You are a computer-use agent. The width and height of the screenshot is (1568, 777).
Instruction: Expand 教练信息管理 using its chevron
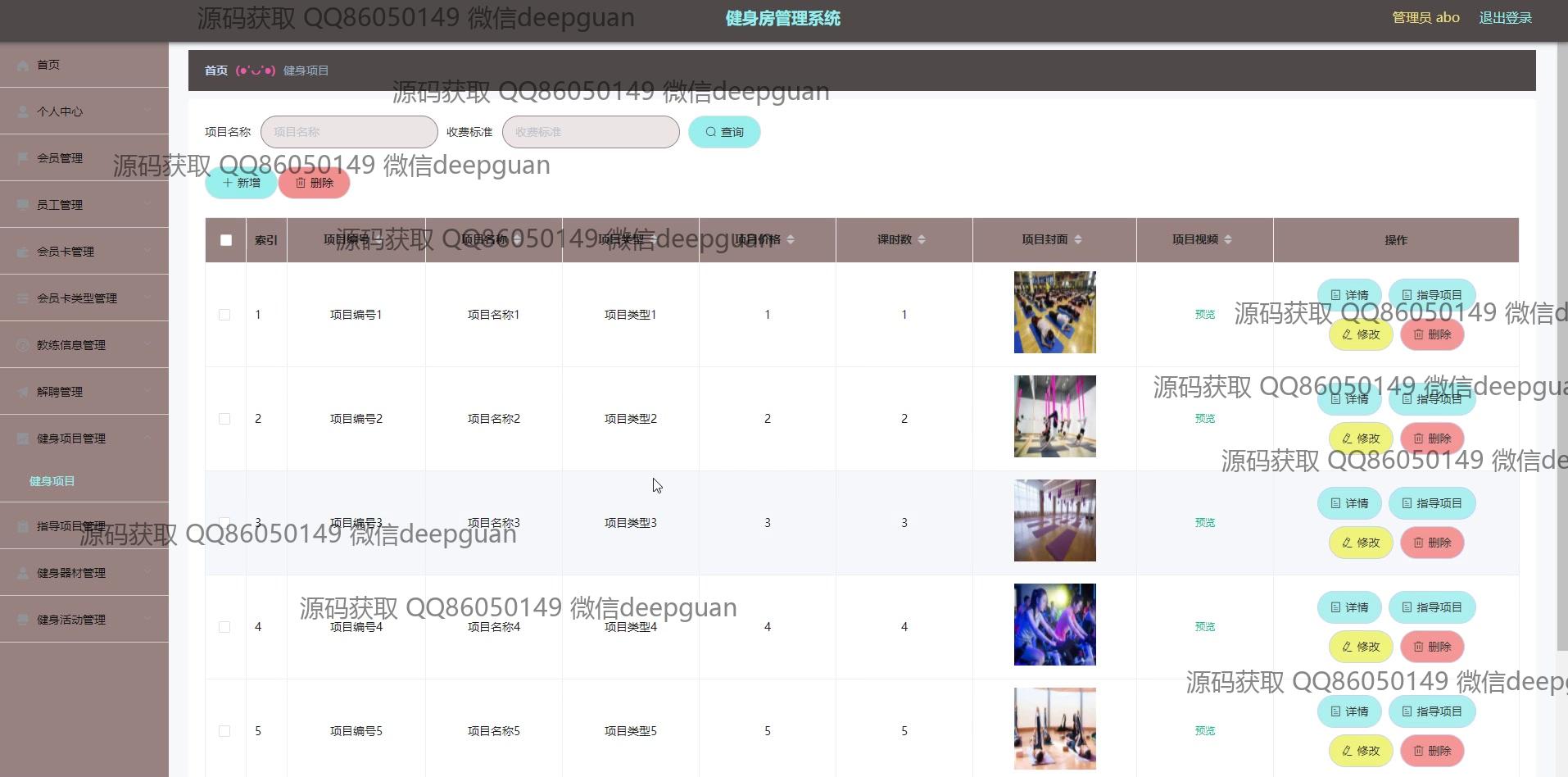click(x=147, y=344)
